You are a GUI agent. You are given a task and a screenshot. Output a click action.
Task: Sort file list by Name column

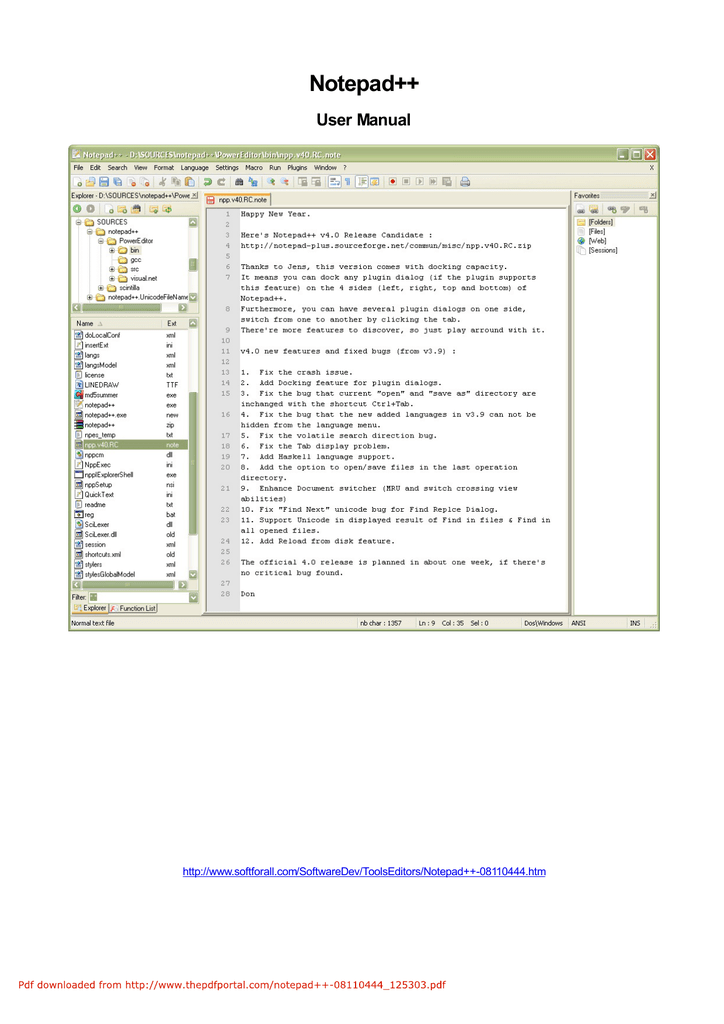(116, 323)
